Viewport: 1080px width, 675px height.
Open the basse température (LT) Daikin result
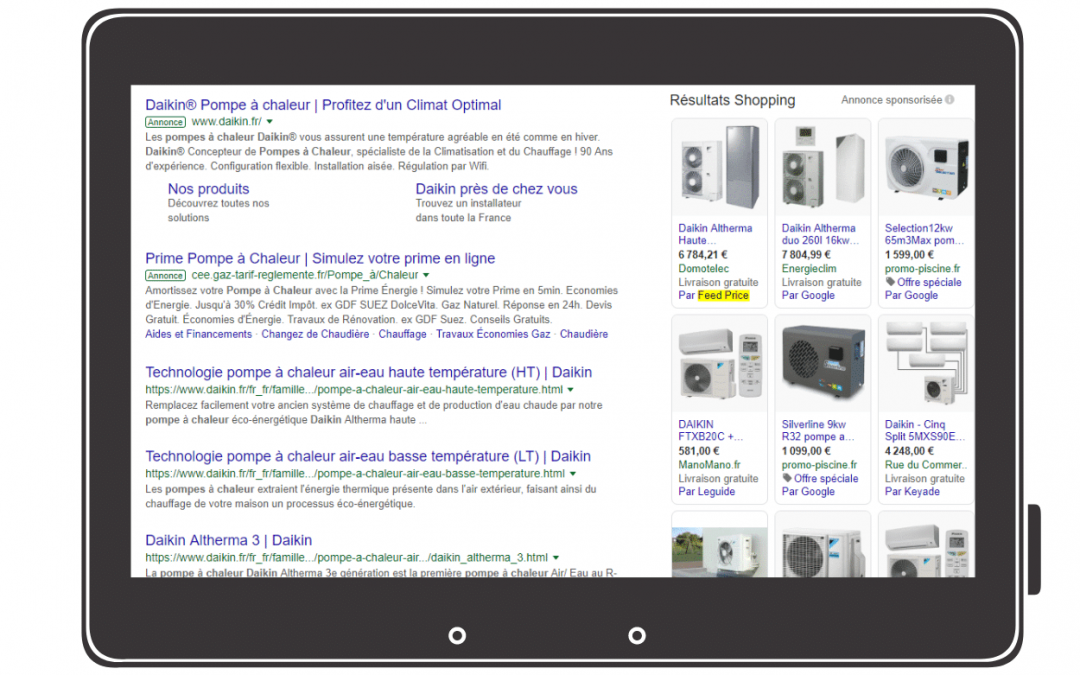point(368,456)
